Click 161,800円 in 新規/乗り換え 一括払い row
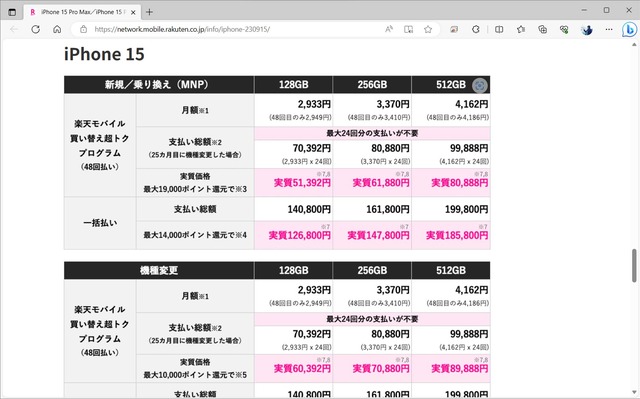Screen dimensions: 640x399 click(388, 209)
